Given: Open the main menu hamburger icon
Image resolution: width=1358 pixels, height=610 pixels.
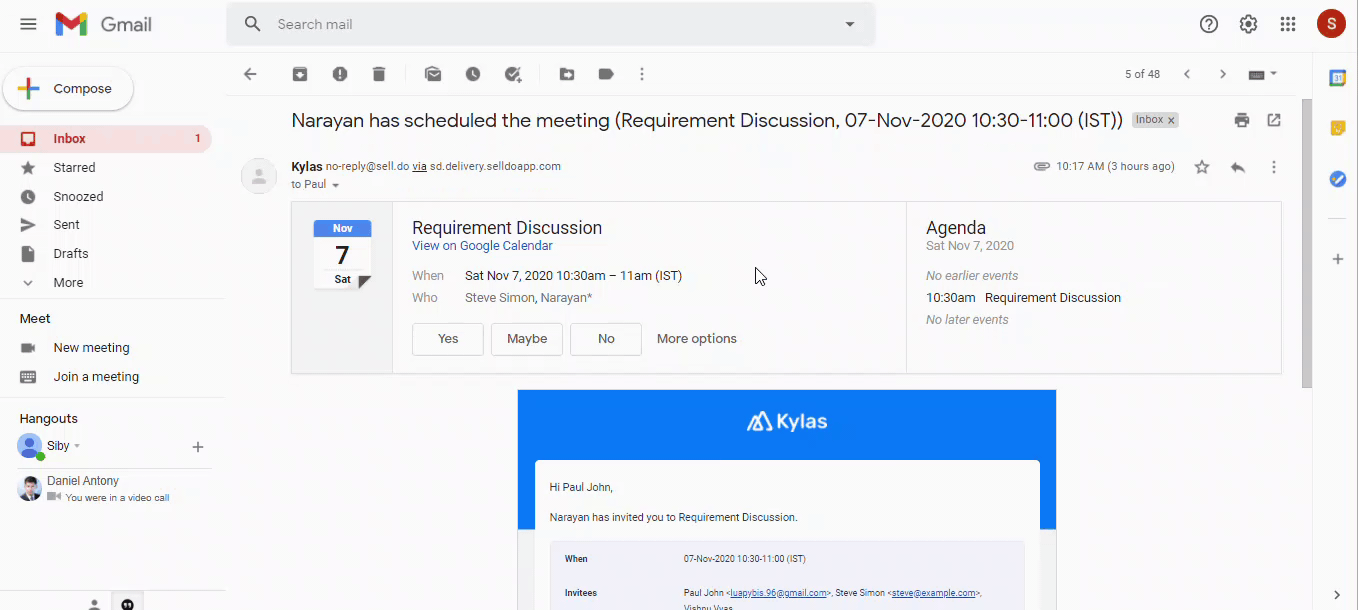Looking at the screenshot, I should coord(28,24).
